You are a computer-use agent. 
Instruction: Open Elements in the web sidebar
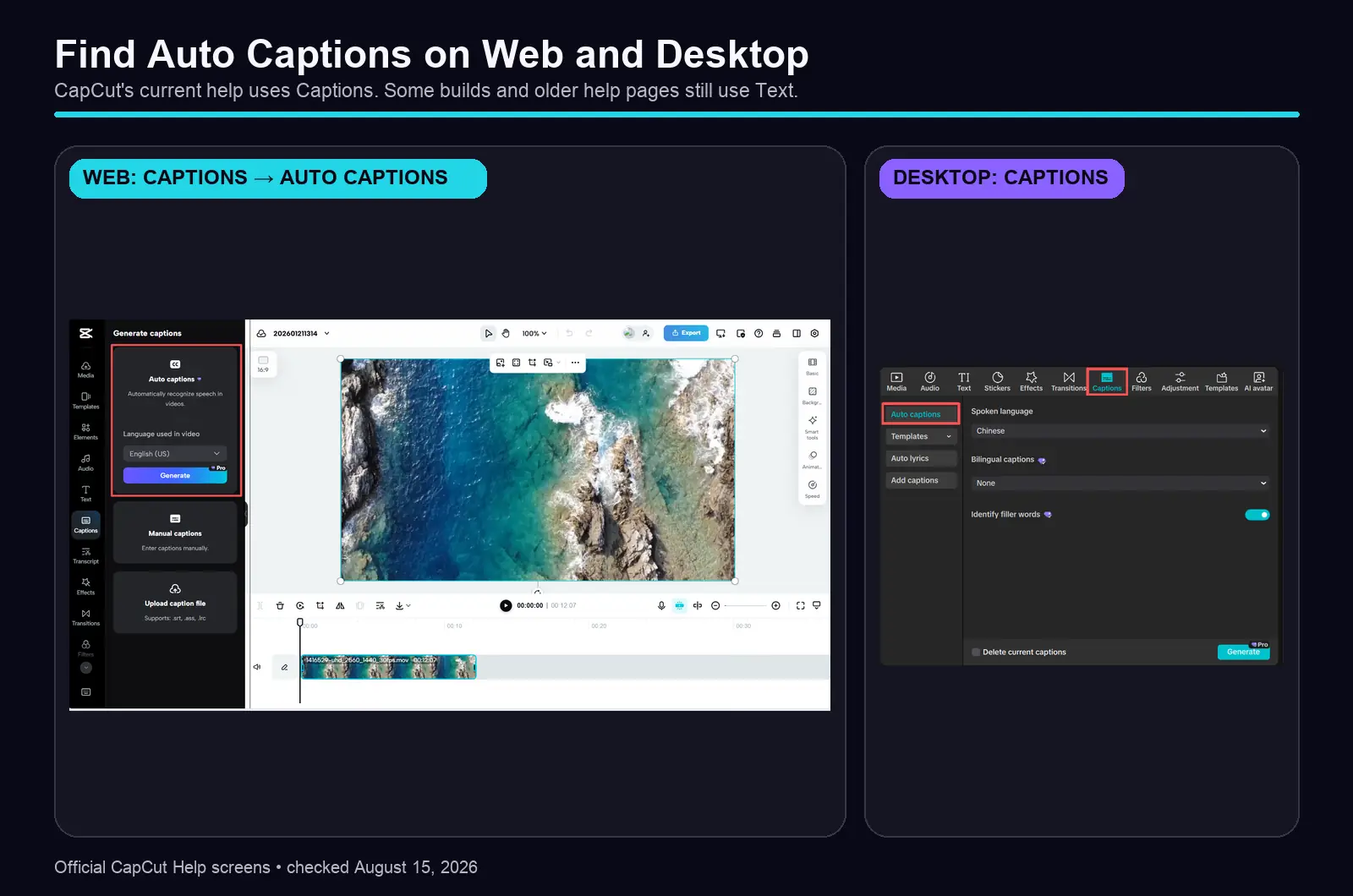85,432
